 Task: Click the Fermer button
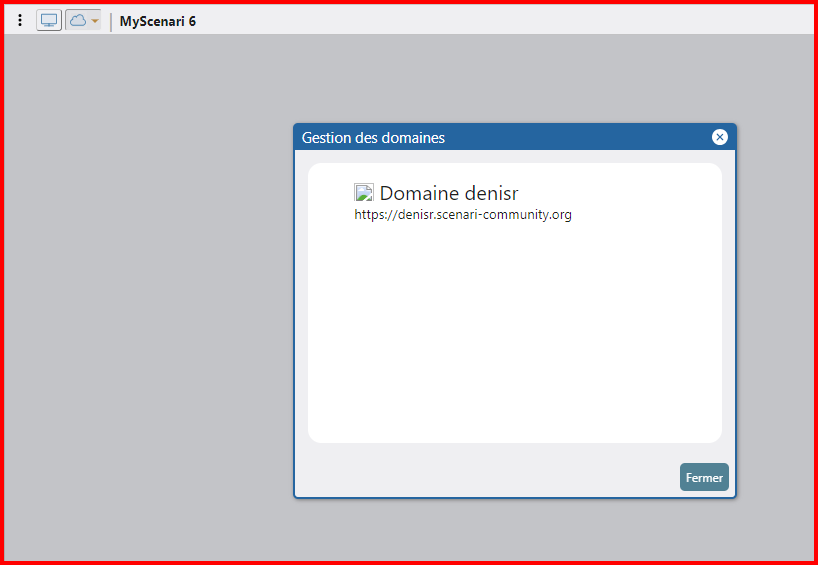pyautogui.click(x=704, y=478)
